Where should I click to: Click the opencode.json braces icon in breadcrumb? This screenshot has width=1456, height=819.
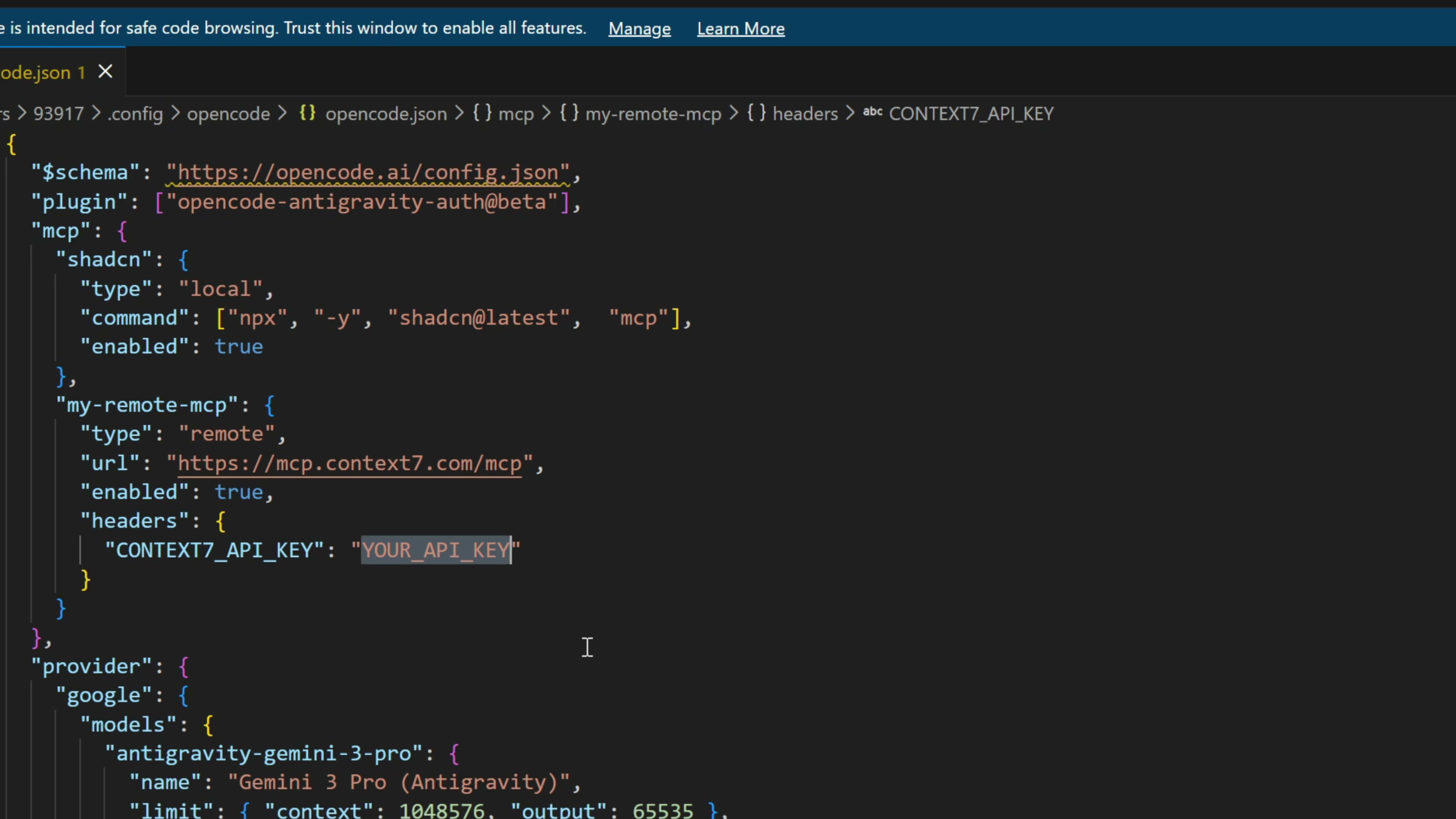click(x=308, y=113)
